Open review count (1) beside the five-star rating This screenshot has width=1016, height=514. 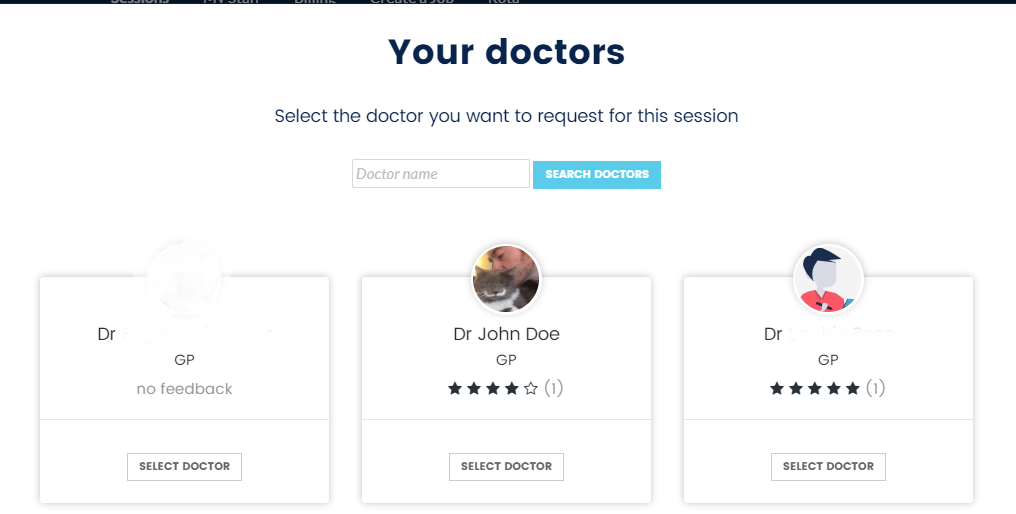click(875, 388)
